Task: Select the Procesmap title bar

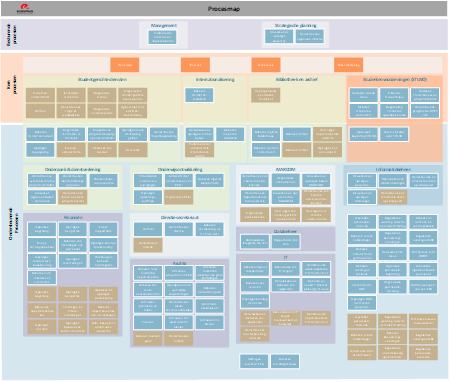Action: click(224, 9)
